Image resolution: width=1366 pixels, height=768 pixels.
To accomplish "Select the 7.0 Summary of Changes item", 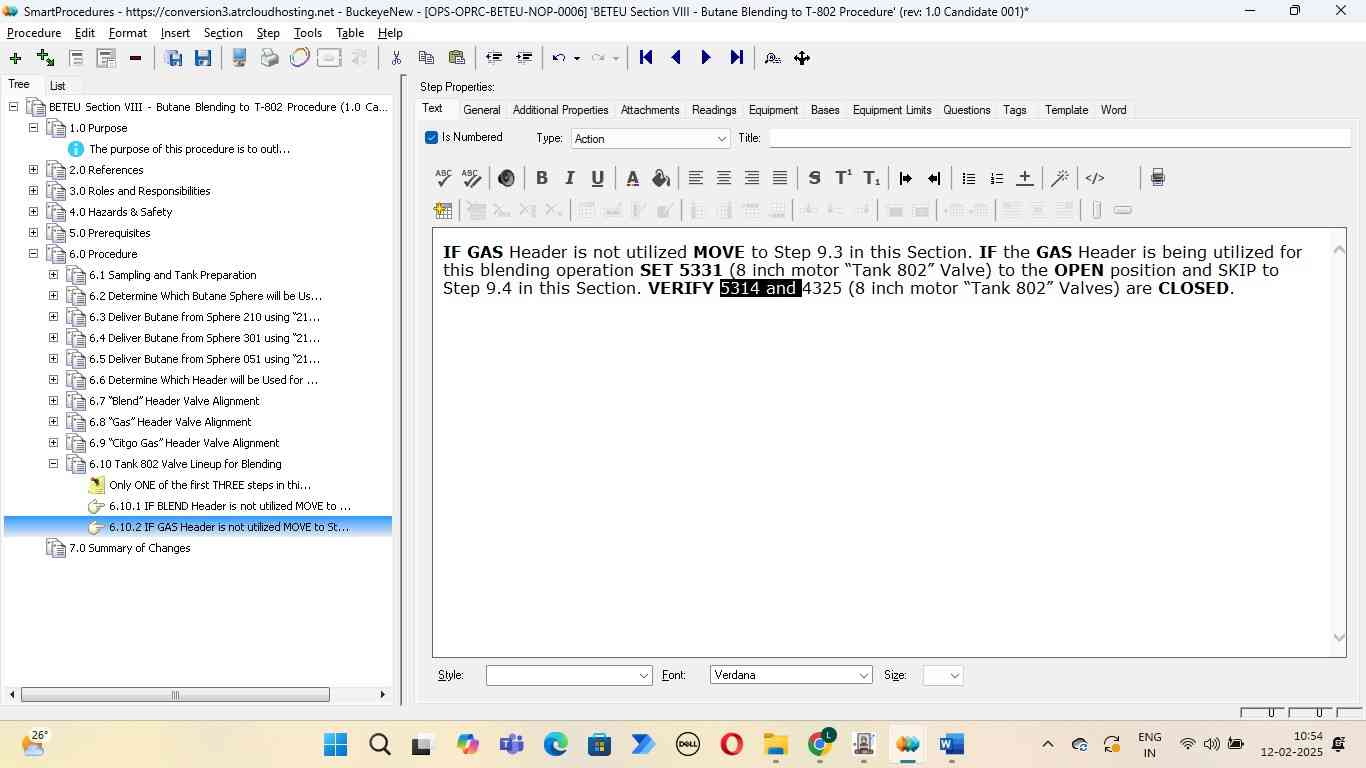I will pyautogui.click(x=129, y=548).
